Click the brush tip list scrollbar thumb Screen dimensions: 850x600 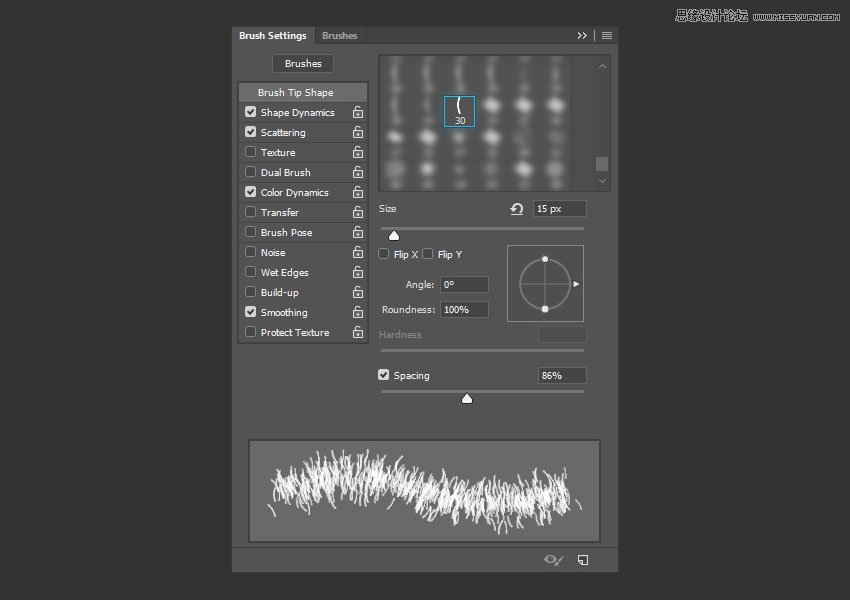click(x=602, y=164)
